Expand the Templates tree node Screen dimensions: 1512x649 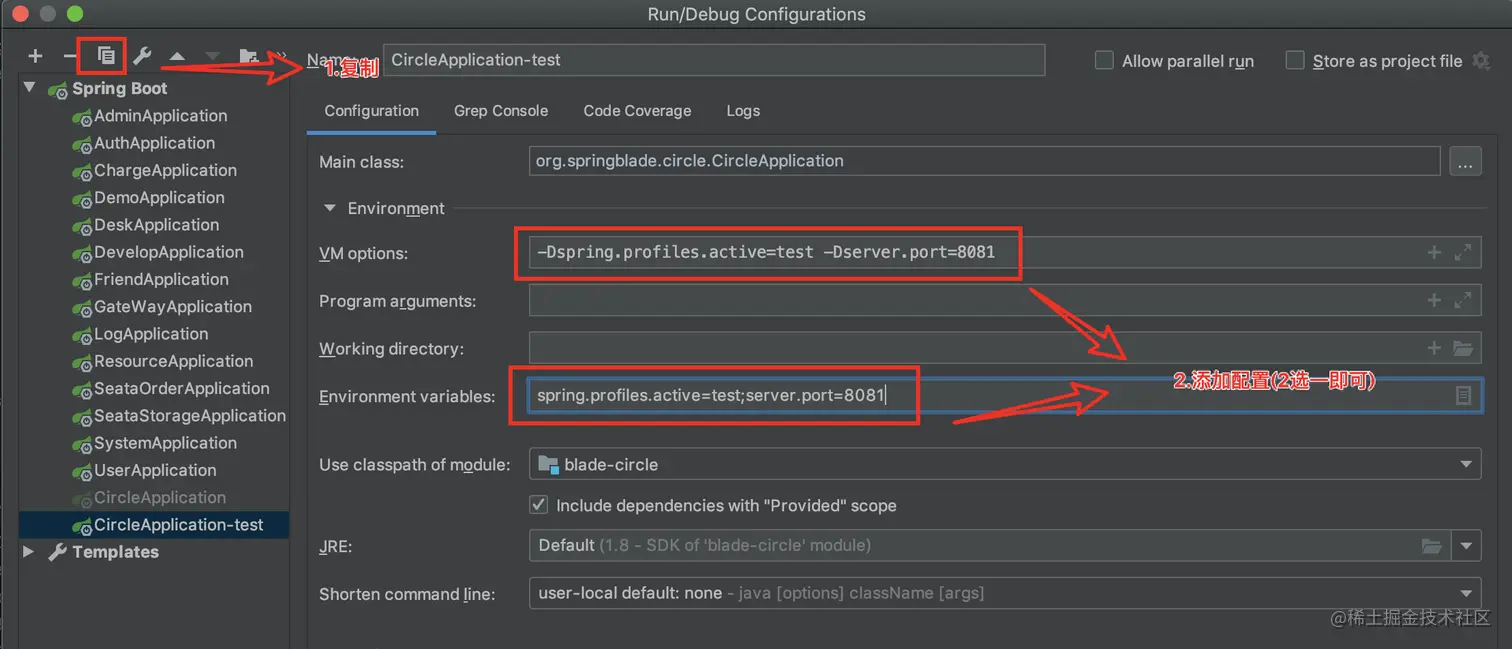29,552
